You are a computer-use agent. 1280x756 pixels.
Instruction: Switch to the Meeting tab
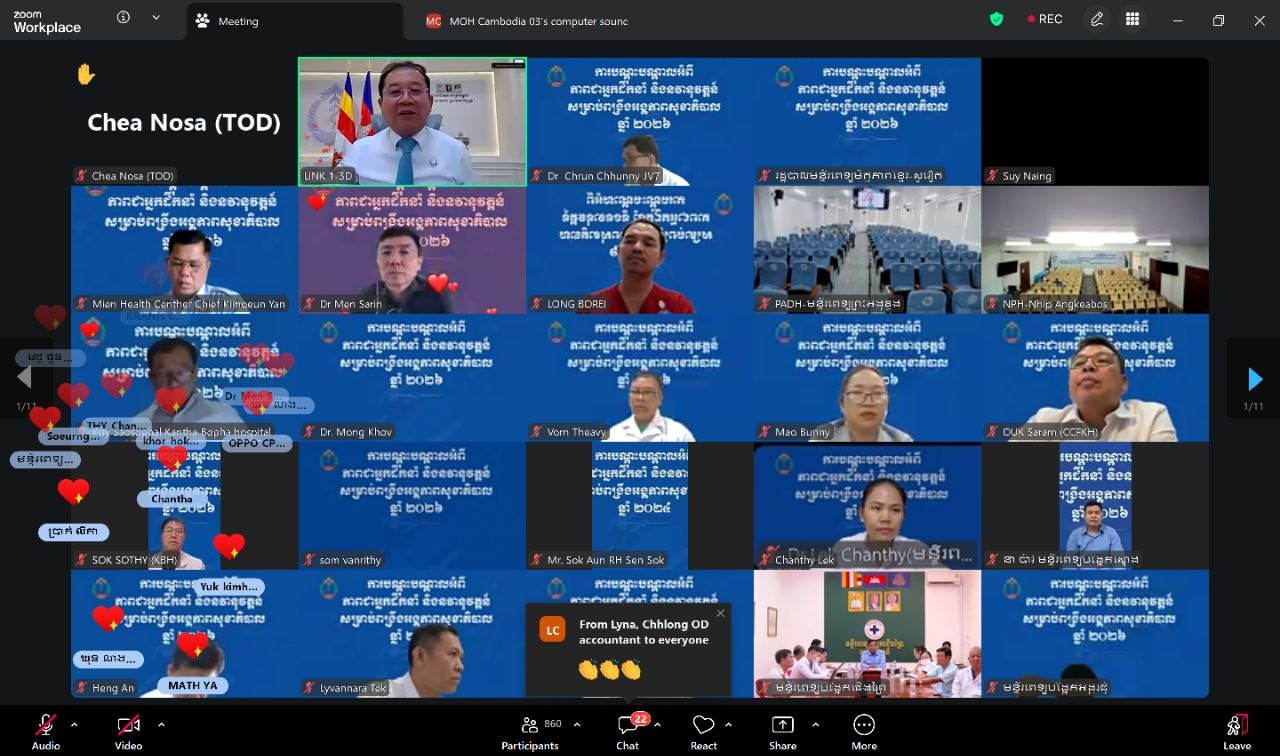tap(237, 21)
